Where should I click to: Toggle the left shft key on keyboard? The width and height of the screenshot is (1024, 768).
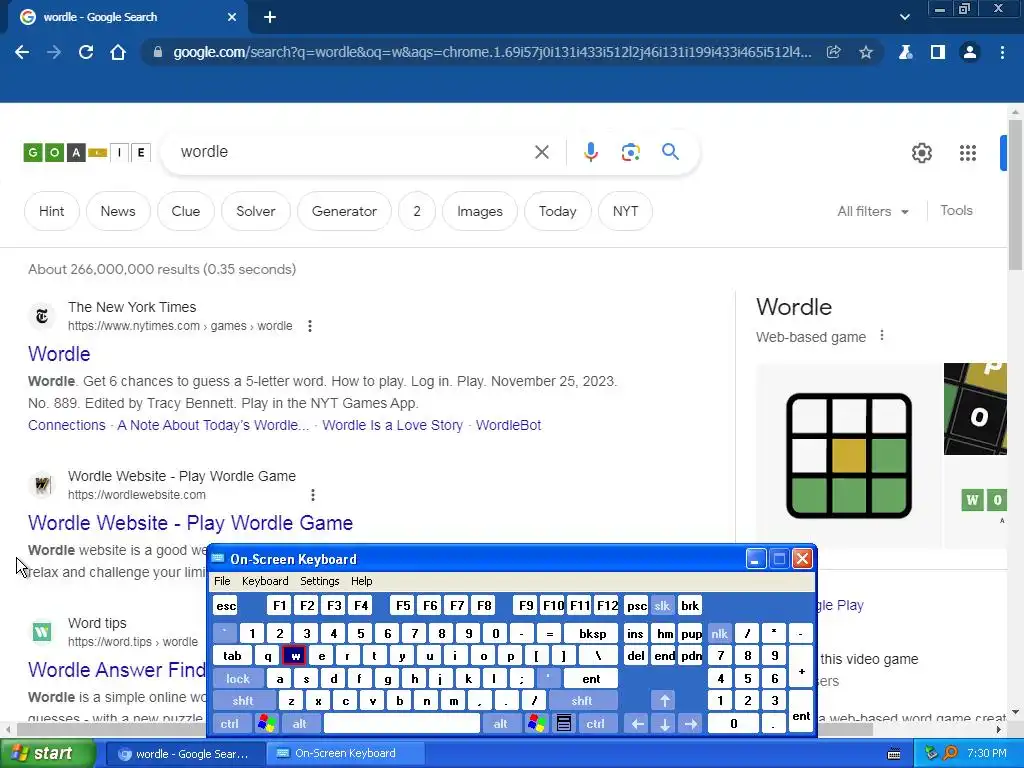(244, 701)
